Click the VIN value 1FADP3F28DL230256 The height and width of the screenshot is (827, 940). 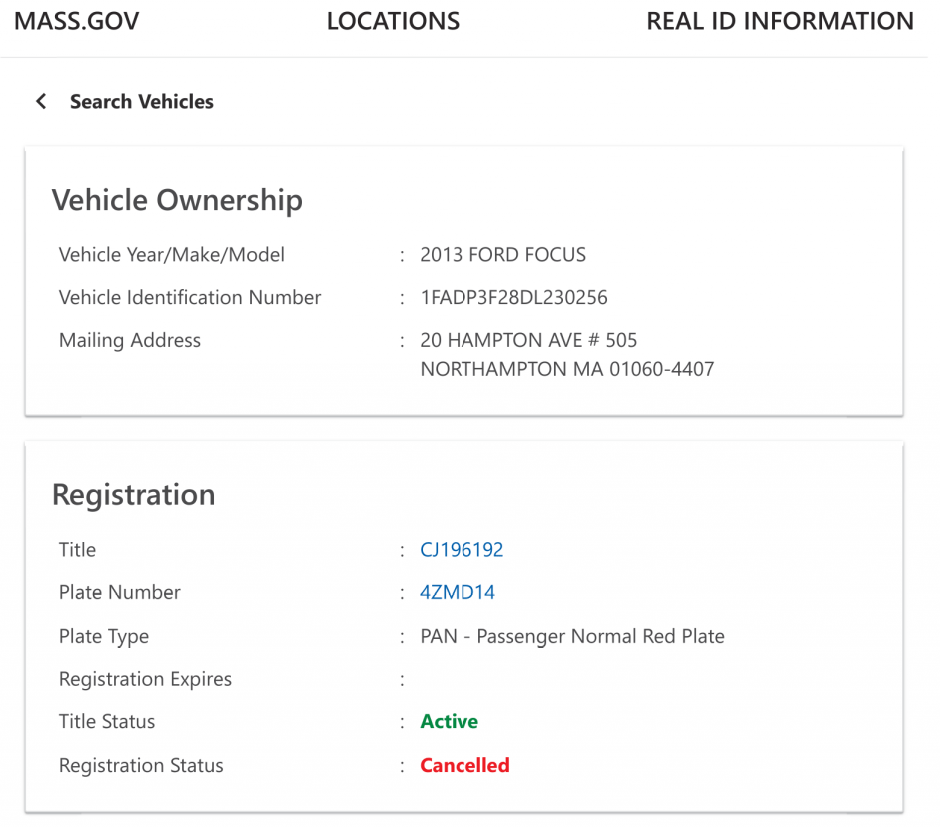pyautogui.click(x=514, y=298)
